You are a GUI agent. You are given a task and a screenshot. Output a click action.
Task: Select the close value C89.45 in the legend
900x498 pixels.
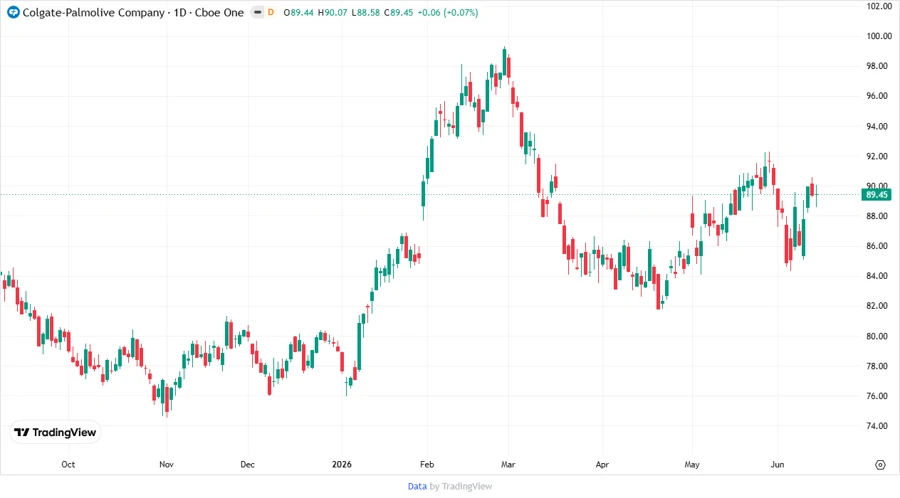398,12
